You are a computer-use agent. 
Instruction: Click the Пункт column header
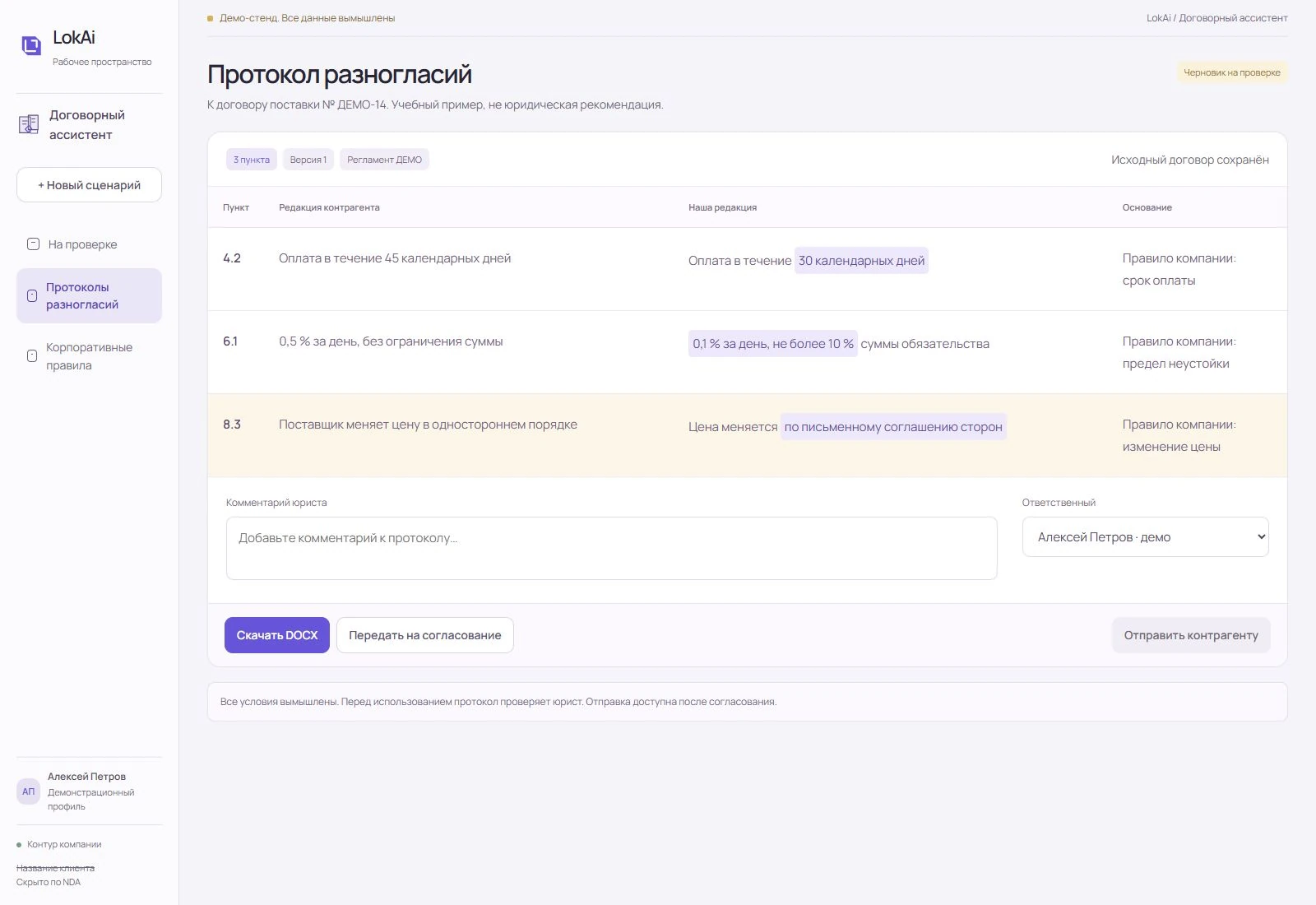236,207
